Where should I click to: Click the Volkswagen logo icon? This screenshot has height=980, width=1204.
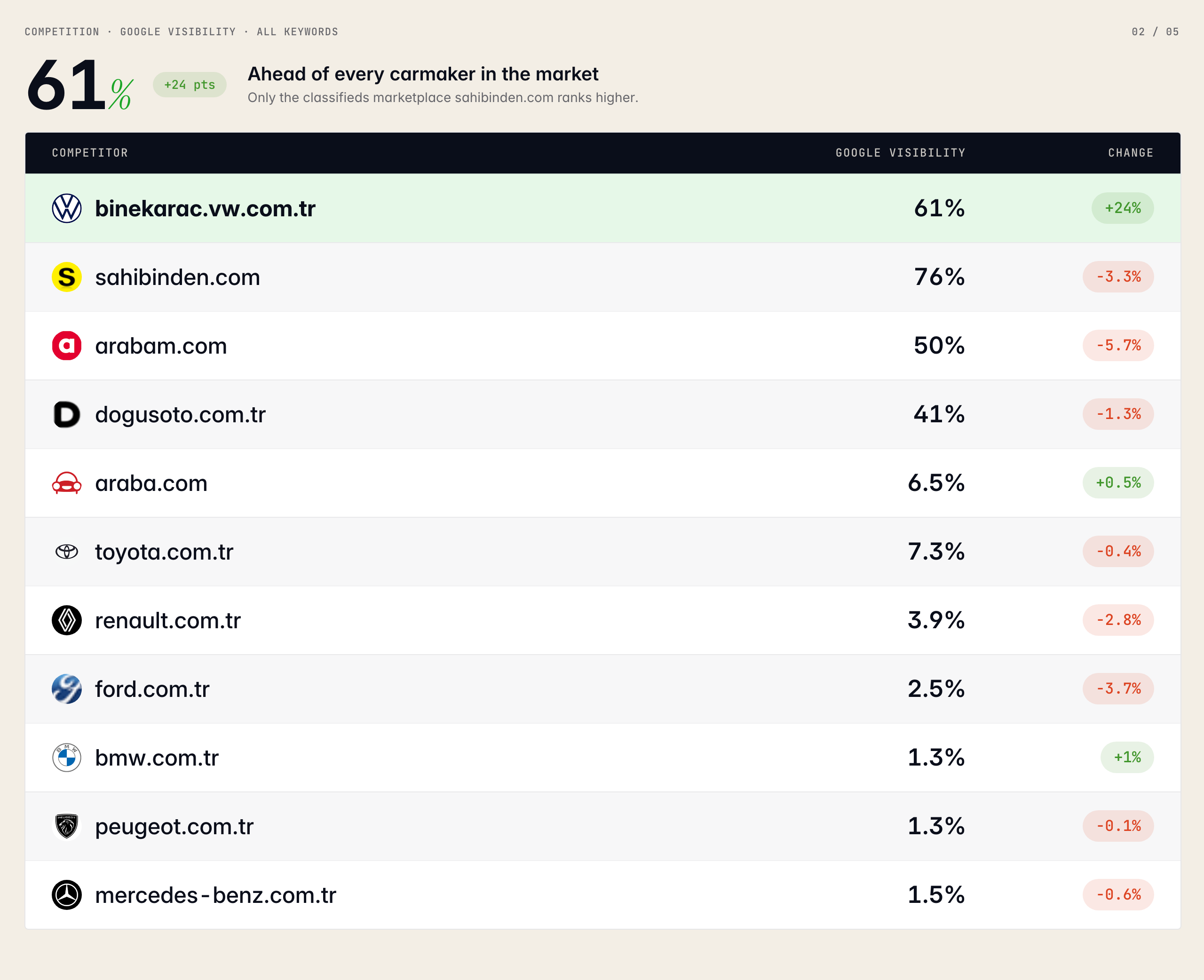(x=67, y=208)
